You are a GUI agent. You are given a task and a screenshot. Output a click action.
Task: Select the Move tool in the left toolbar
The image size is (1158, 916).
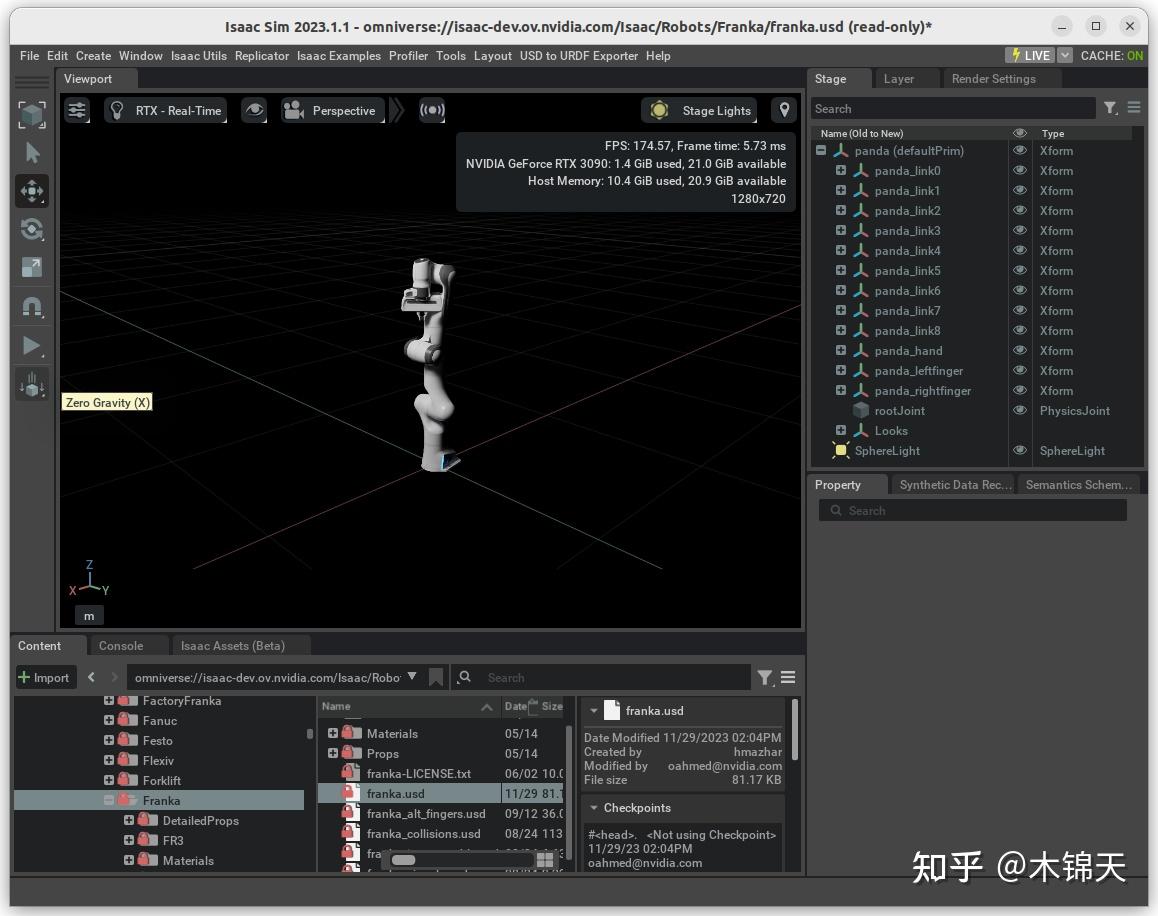[31, 190]
